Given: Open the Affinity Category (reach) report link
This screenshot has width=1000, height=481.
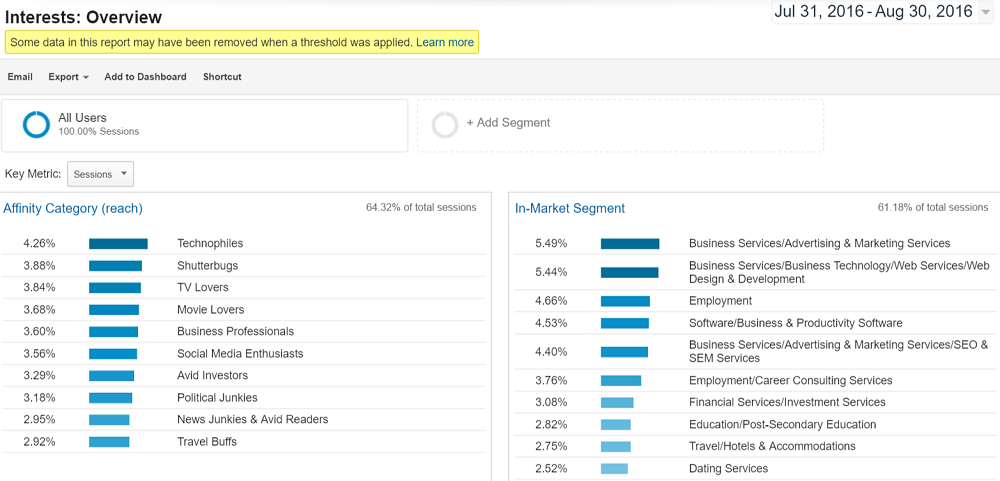Looking at the screenshot, I should point(73,208).
